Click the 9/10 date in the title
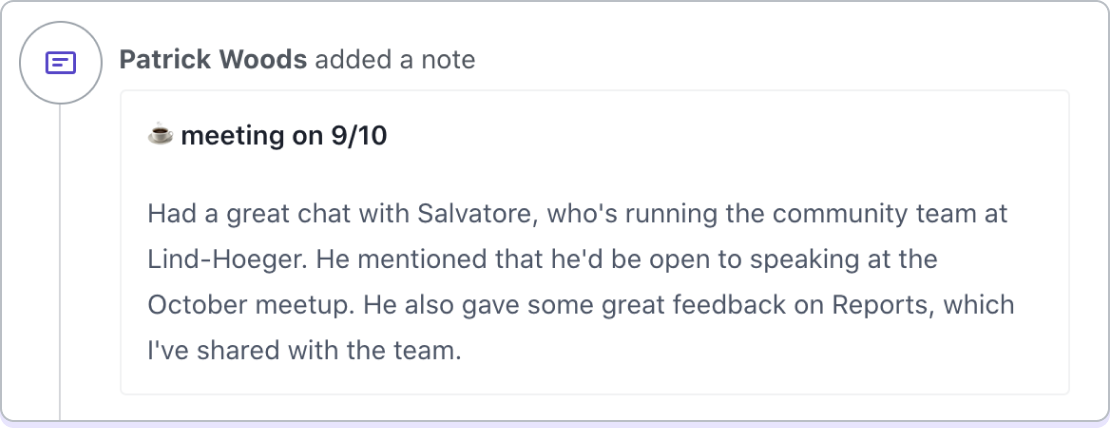This screenshot has width=1110, height=428. pos(358,136)
